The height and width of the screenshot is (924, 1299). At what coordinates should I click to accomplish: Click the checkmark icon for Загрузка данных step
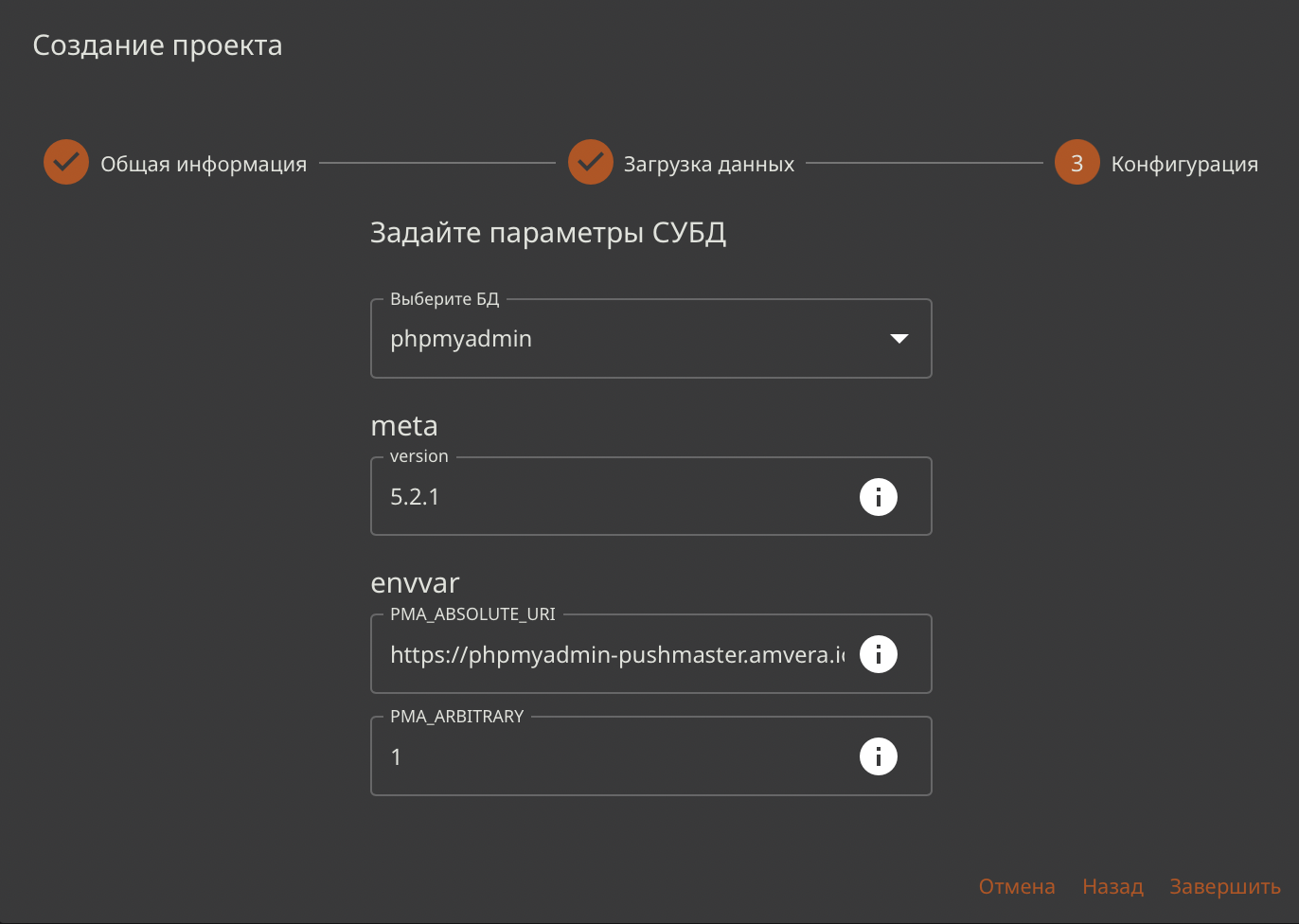click(591, 162)
